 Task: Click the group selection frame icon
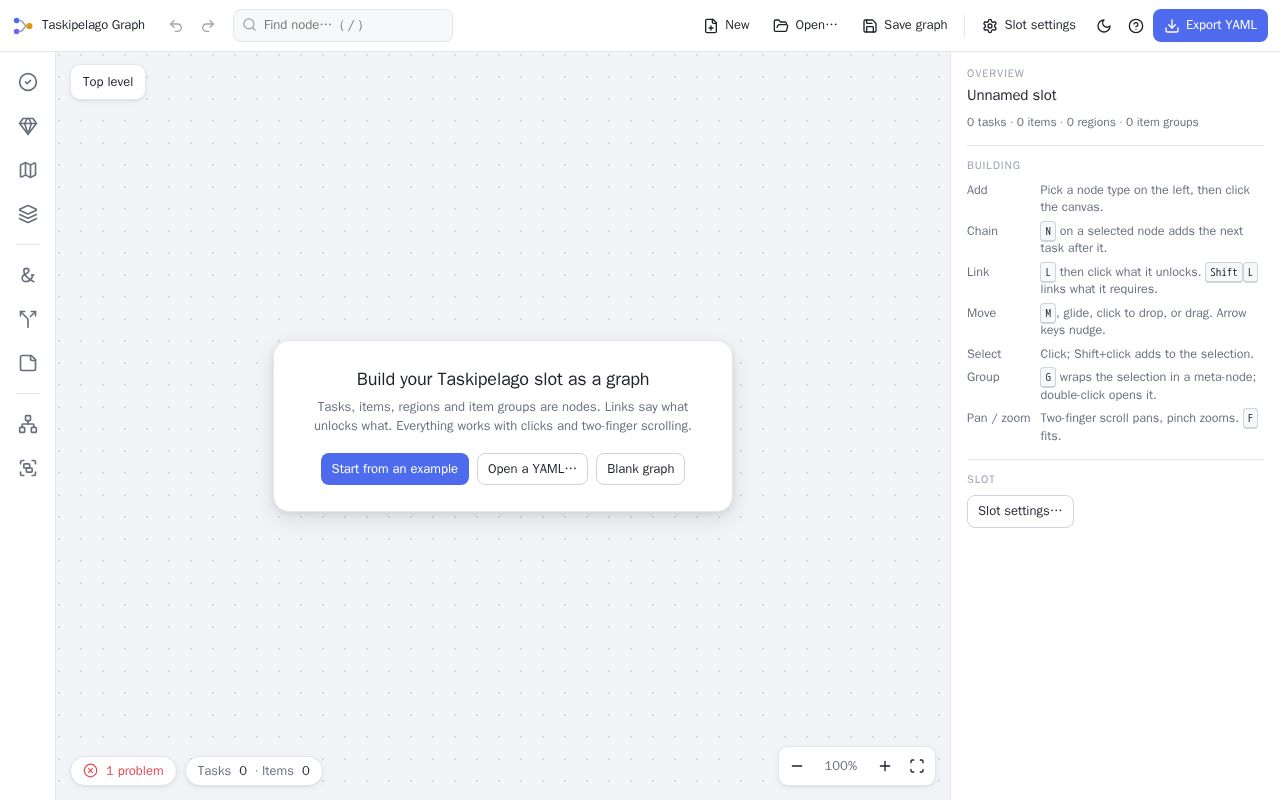tap(28, 468)
